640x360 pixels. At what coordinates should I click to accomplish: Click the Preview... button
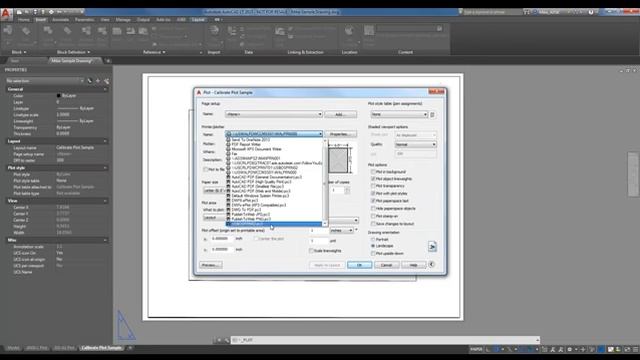pos(211,265)
